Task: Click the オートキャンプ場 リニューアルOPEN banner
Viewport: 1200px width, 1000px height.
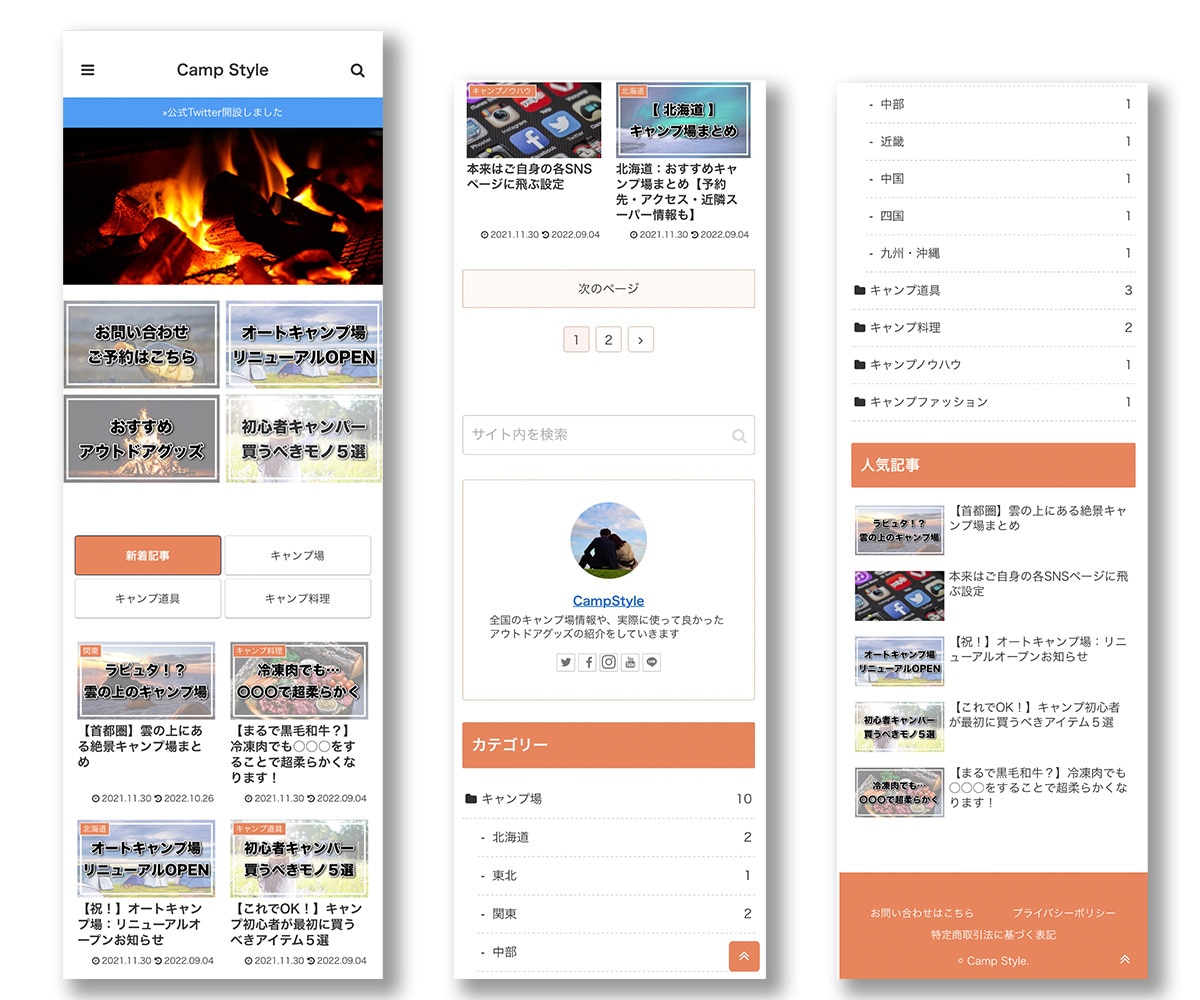Action: pos(304,344)
